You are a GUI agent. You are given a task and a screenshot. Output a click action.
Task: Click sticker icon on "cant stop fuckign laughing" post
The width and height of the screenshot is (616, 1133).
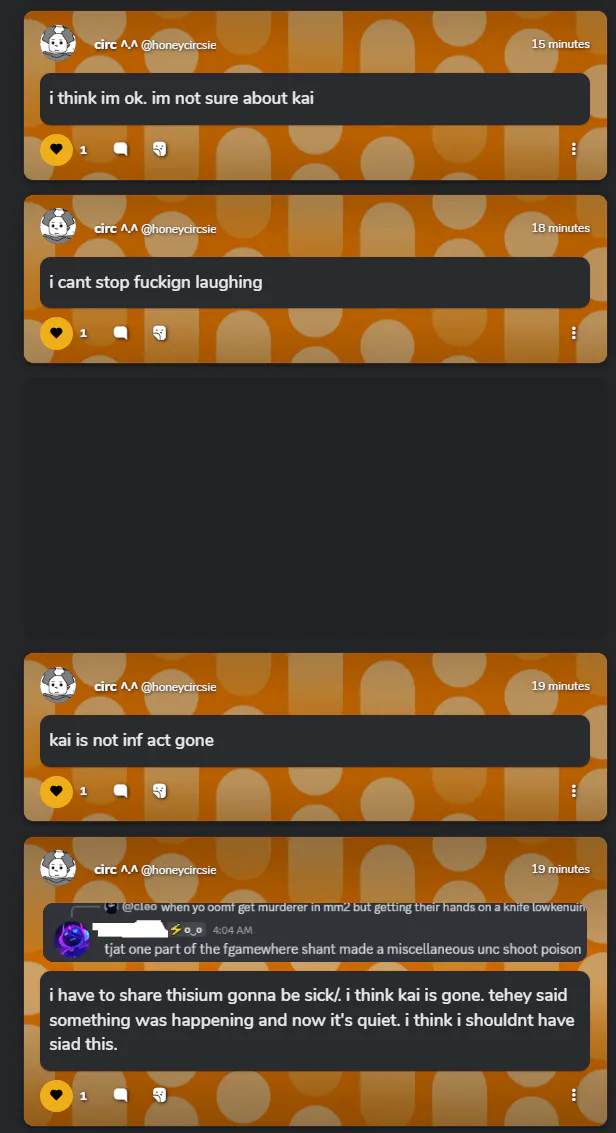[x=160, y=333]
